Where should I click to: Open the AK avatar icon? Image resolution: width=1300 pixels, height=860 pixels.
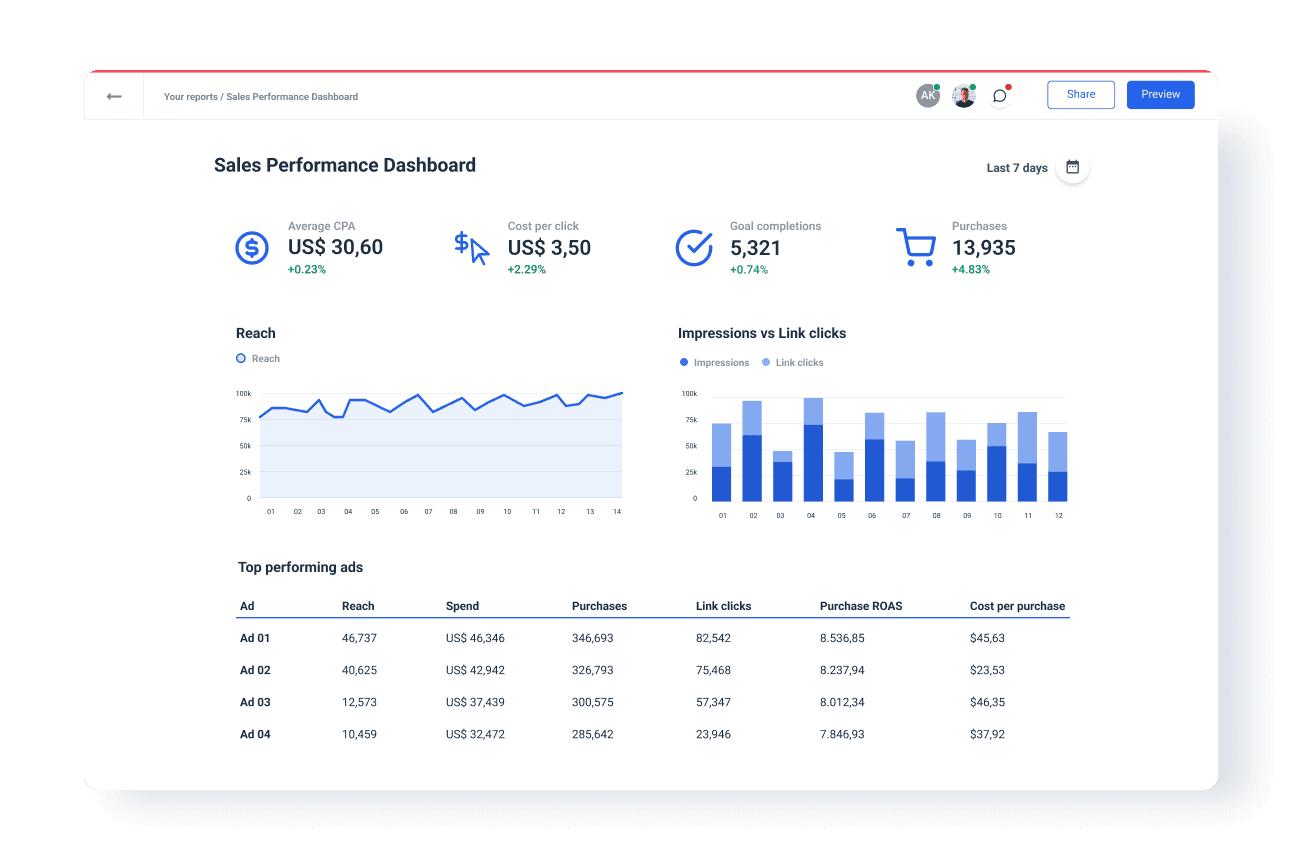pos(927,95)
